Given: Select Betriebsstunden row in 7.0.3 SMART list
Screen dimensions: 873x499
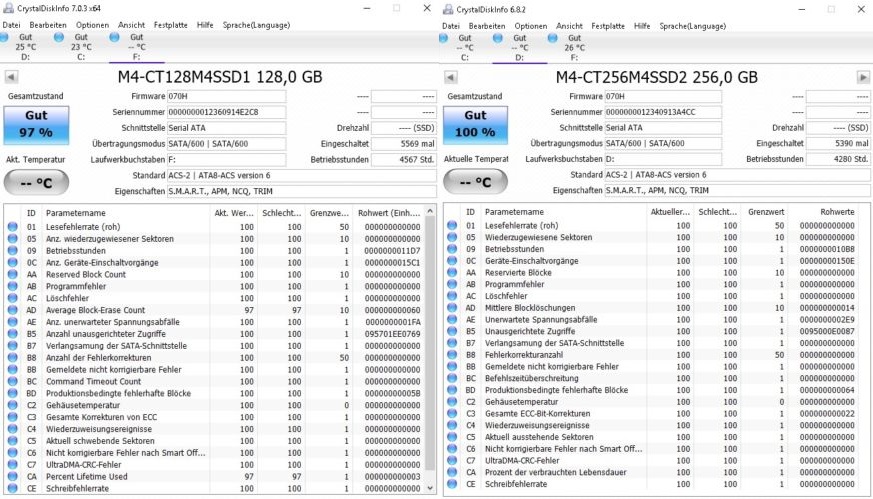Looking at the screenshot, I should (214, 251).
